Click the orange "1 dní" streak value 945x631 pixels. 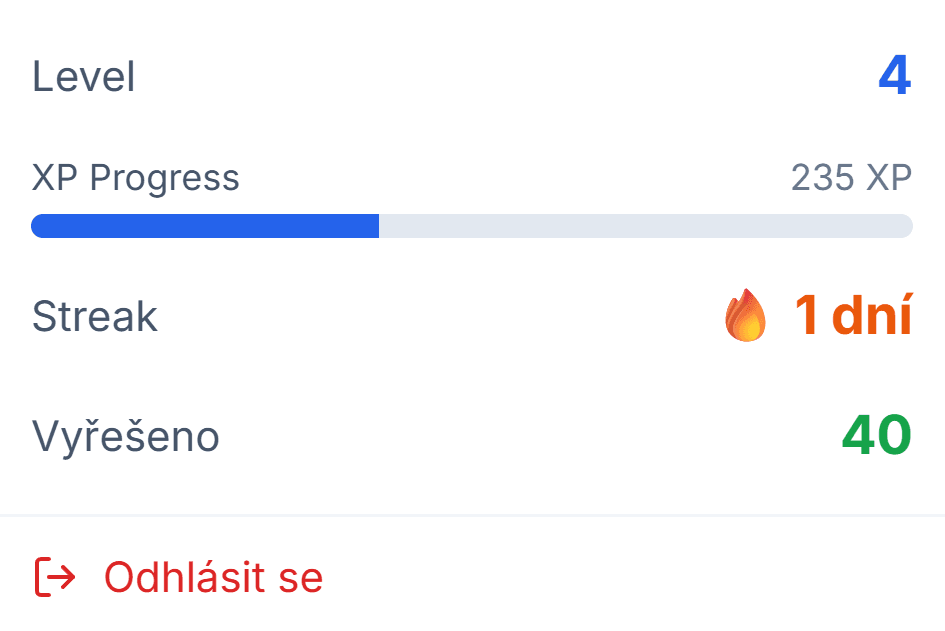pos(852,316)
